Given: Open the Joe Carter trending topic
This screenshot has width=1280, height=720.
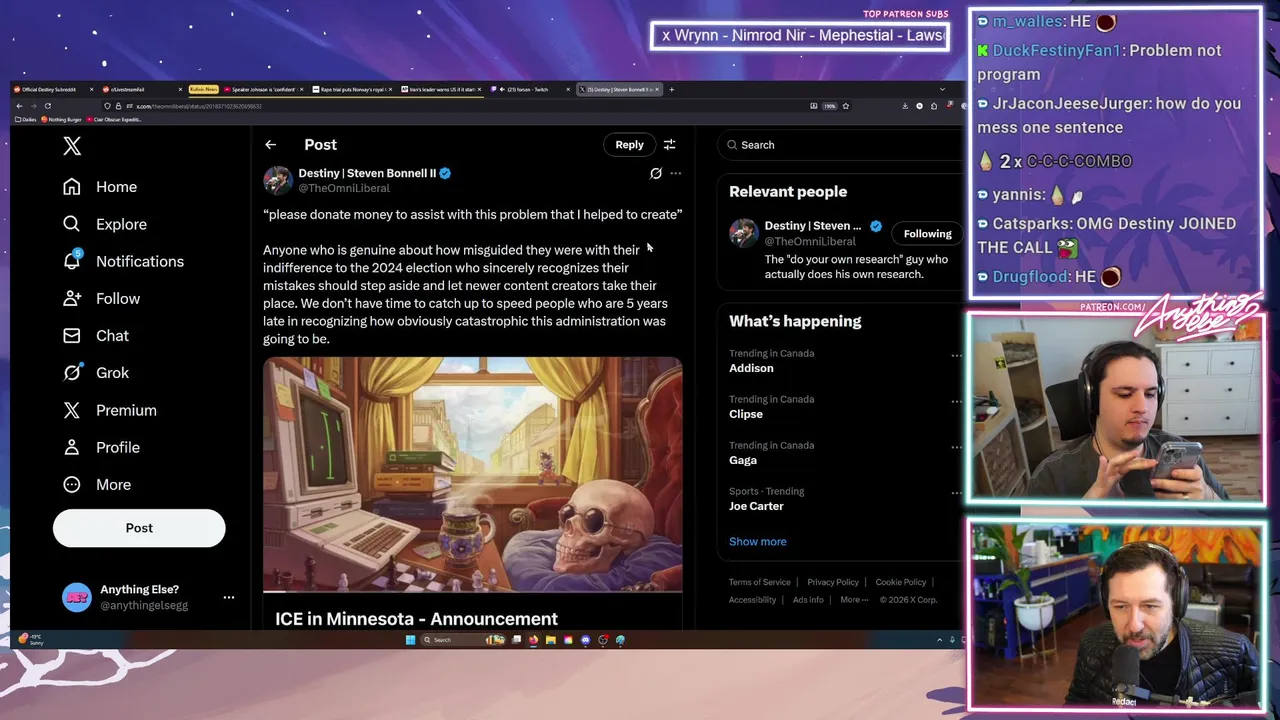Looking at the screenshot, I should pos(756,506).
